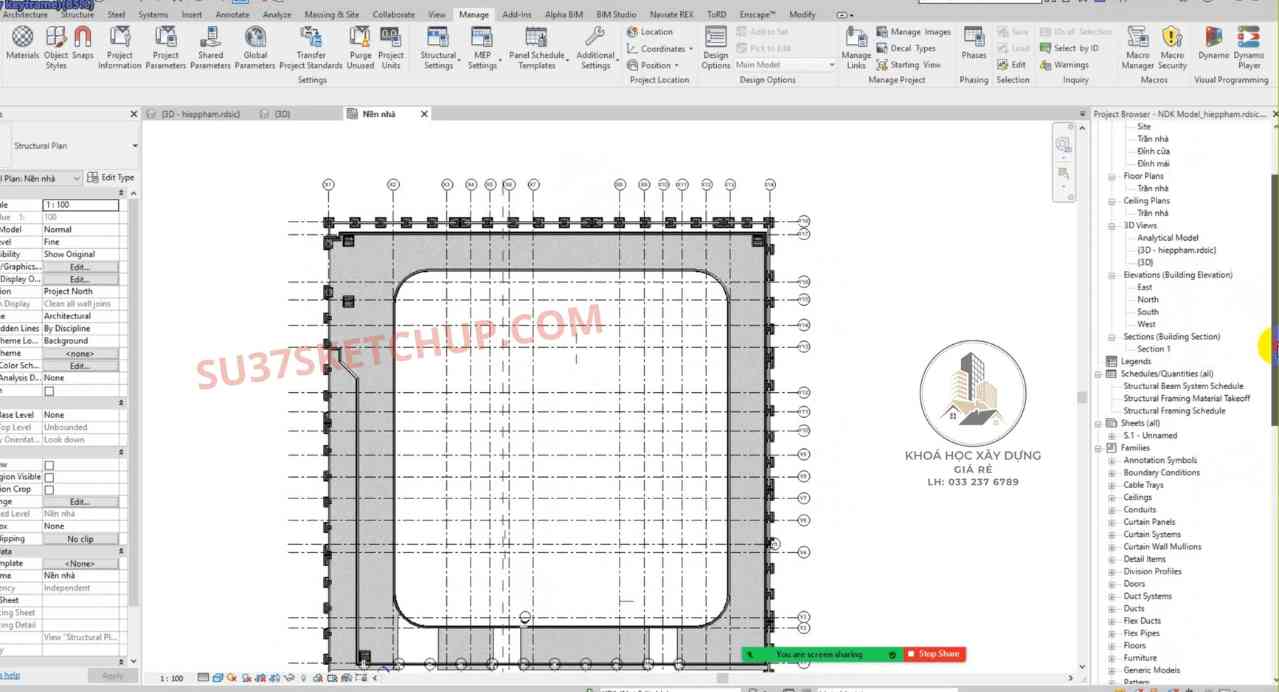1279x692 pixels.
Task: Open the Phases dialog
Action: [973, 45]
